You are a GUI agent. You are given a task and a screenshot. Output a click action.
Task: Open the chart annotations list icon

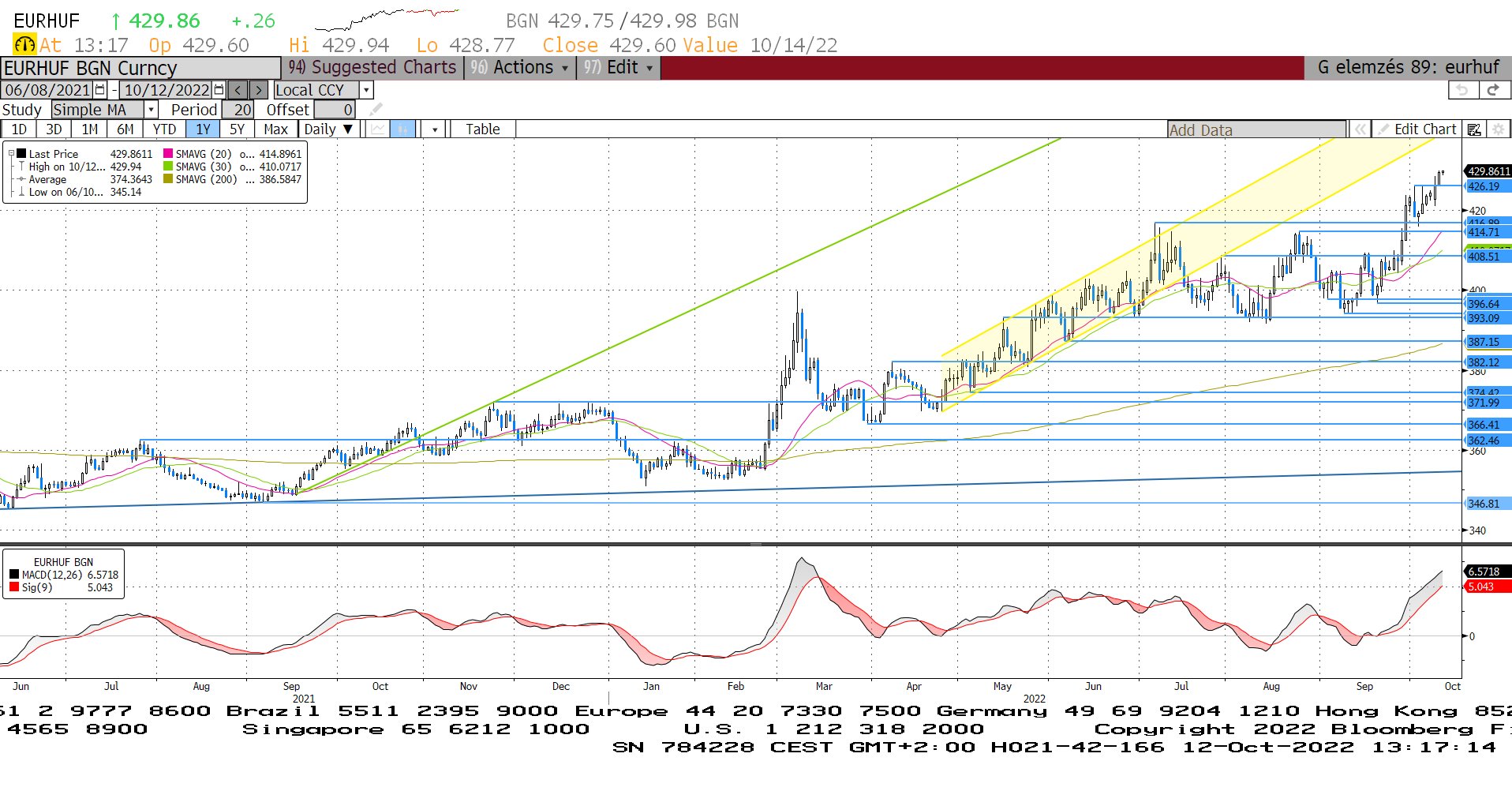(x=1474, y=129)
